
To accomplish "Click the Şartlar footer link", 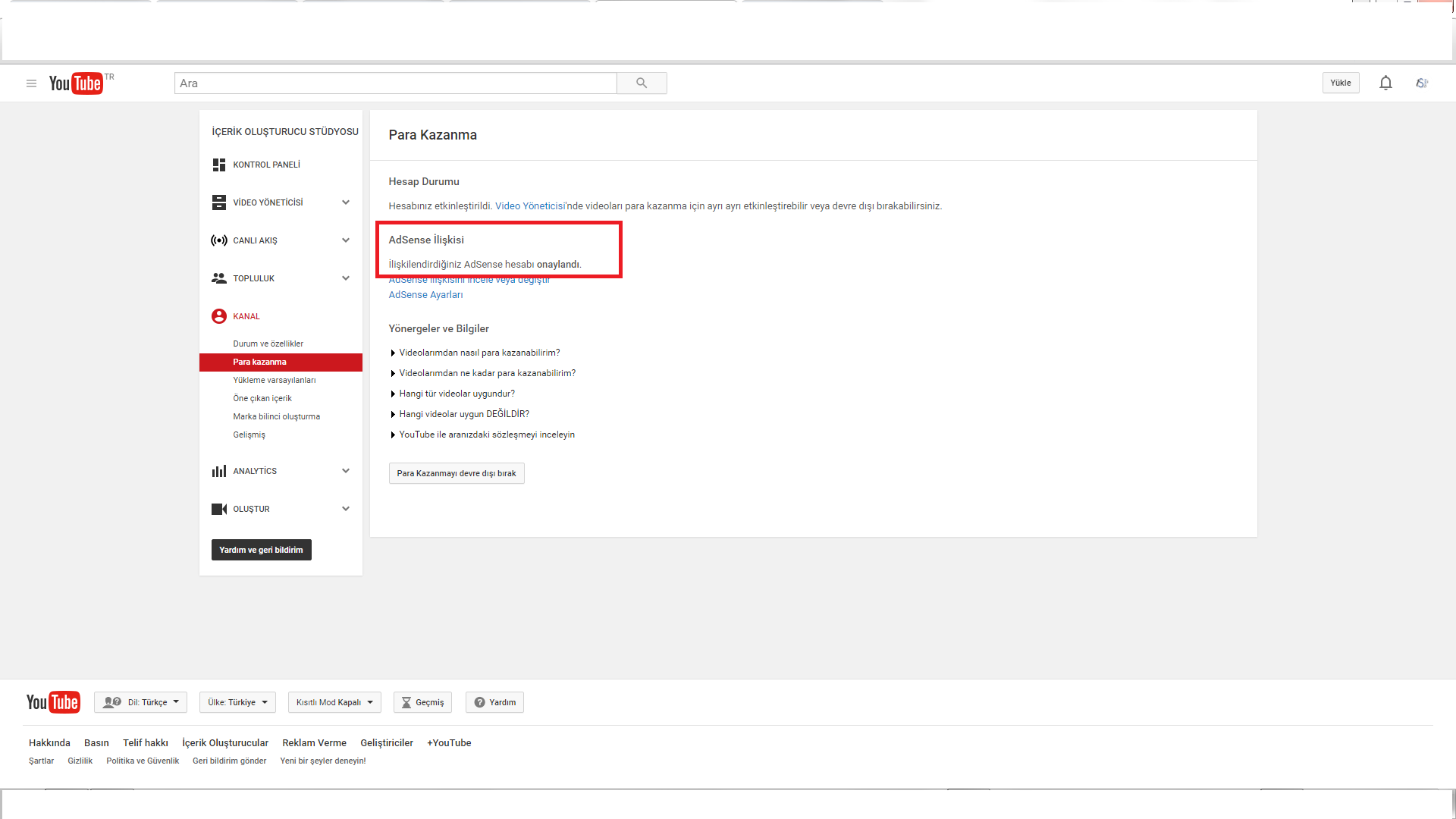I will point(41,761).
